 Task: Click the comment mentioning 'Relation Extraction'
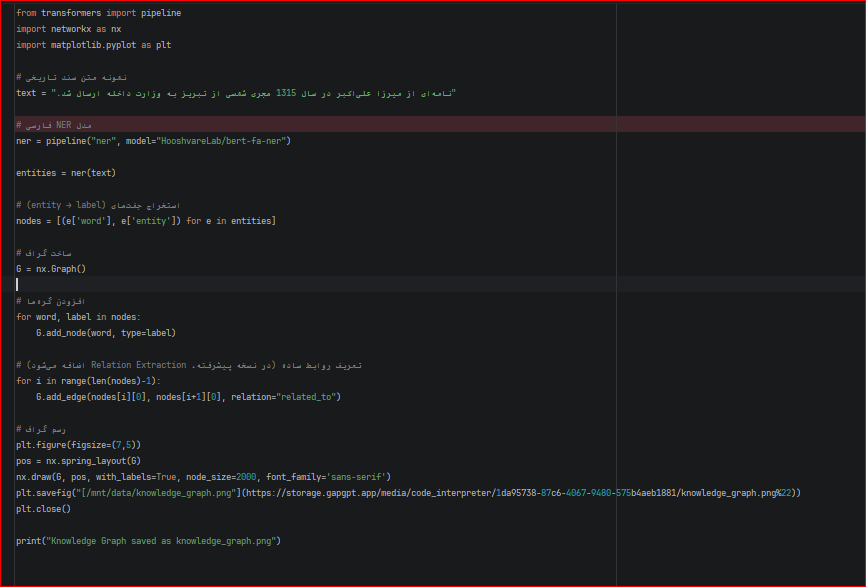tap(189, 365)
